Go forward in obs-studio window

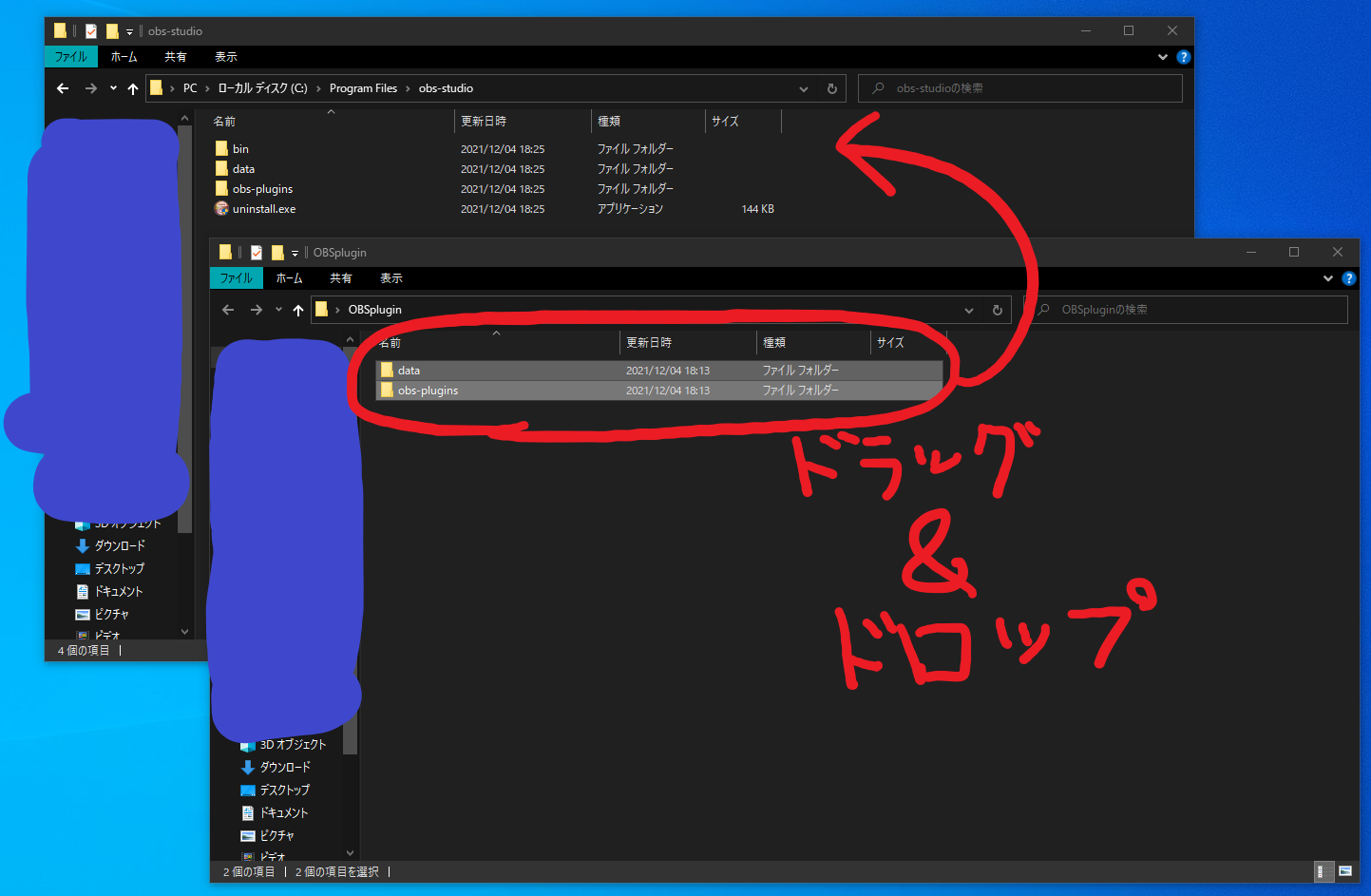click(x=91, y=88)
